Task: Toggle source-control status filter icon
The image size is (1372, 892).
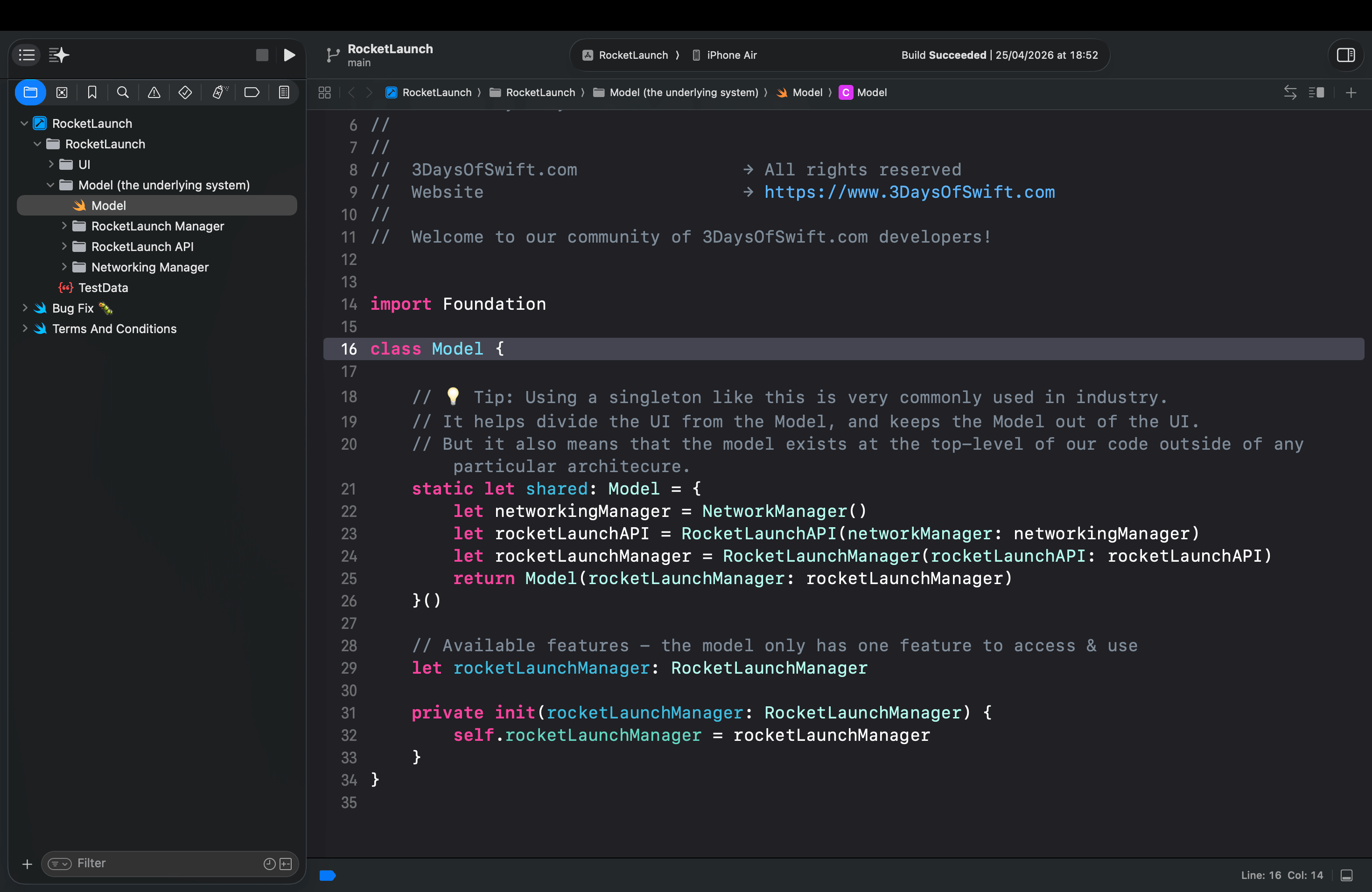Action: coord(286,863)
